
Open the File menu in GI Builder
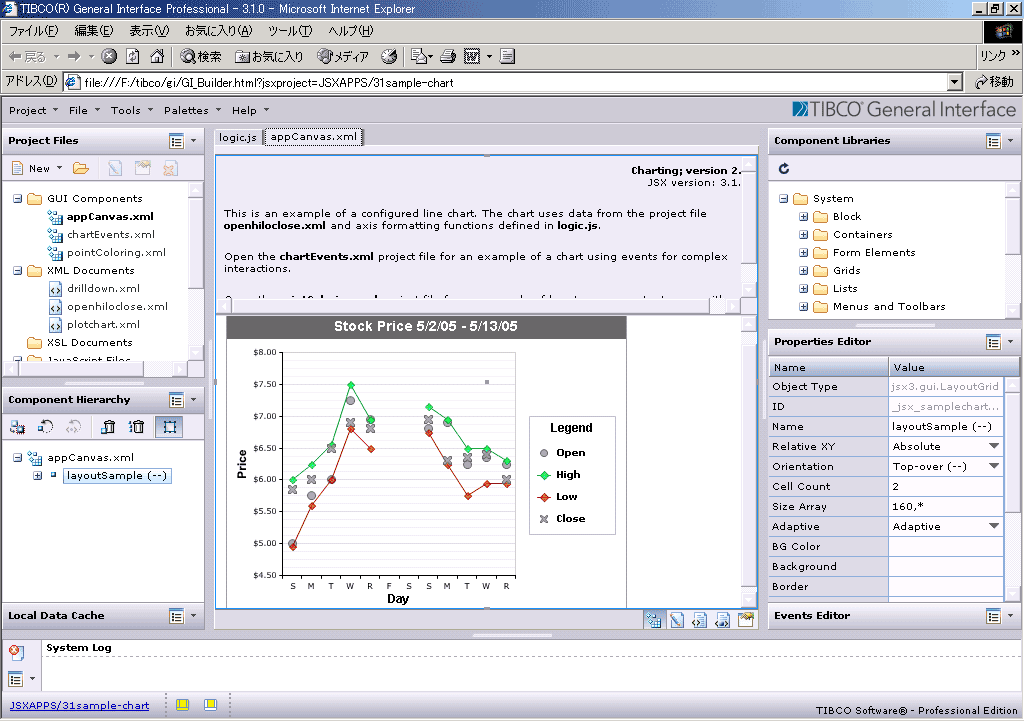pyautogui.click(x=84, y=110)
